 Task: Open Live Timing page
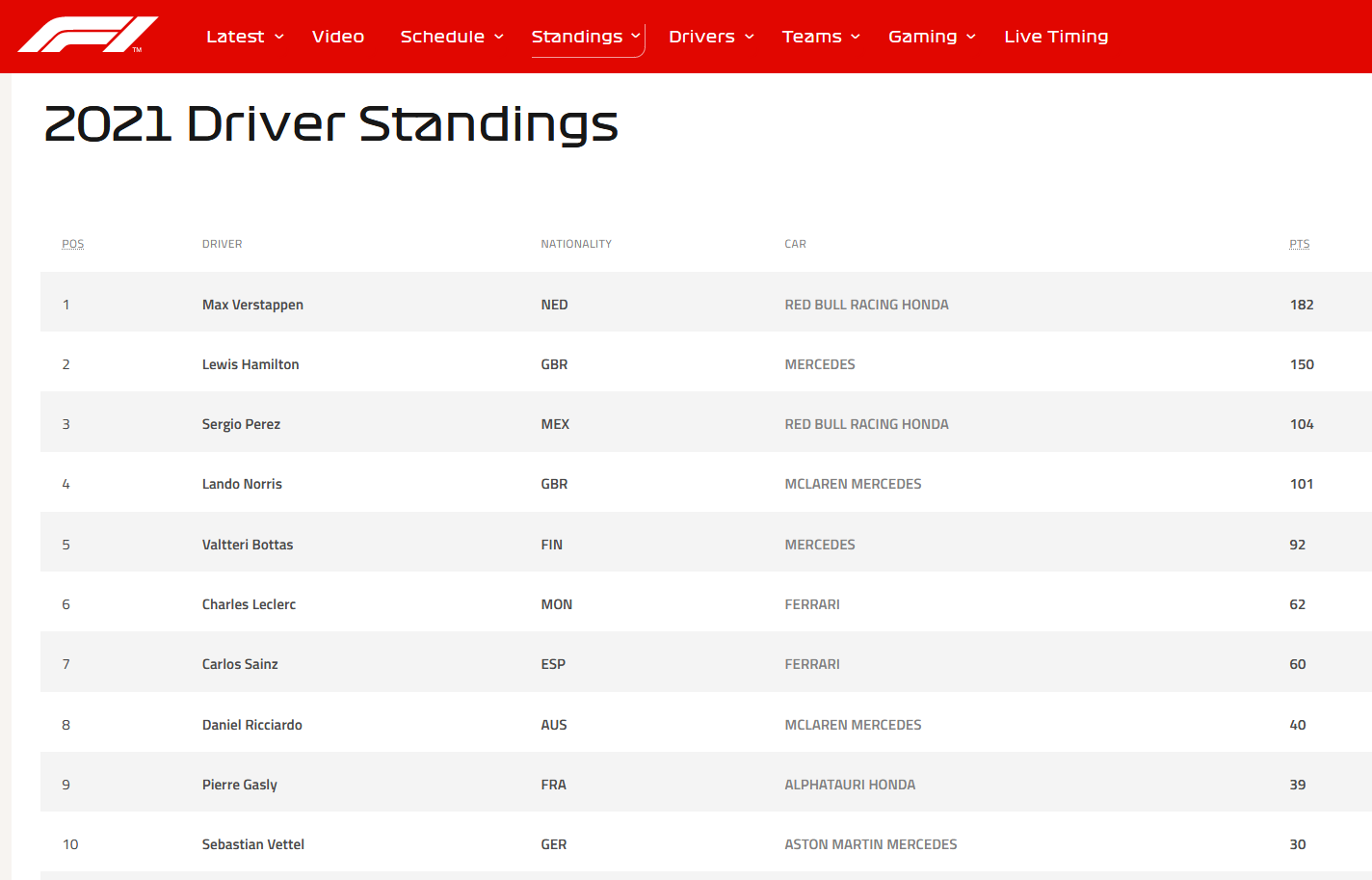1056,37
